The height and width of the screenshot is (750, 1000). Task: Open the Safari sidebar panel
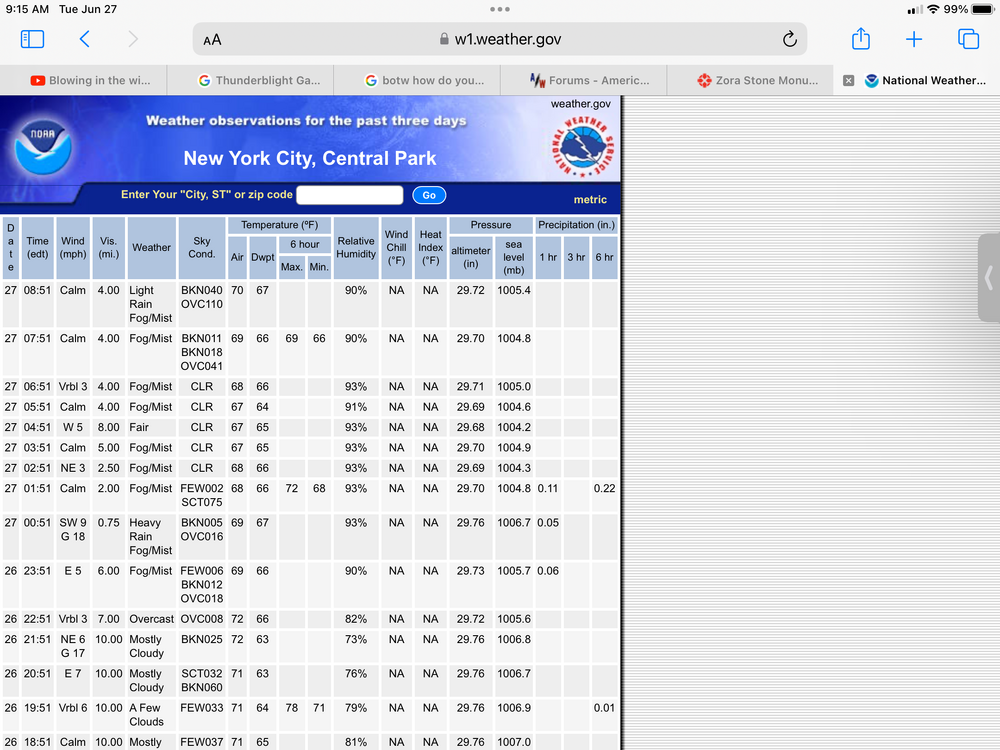pyautogui.click(x=33, y=39)
